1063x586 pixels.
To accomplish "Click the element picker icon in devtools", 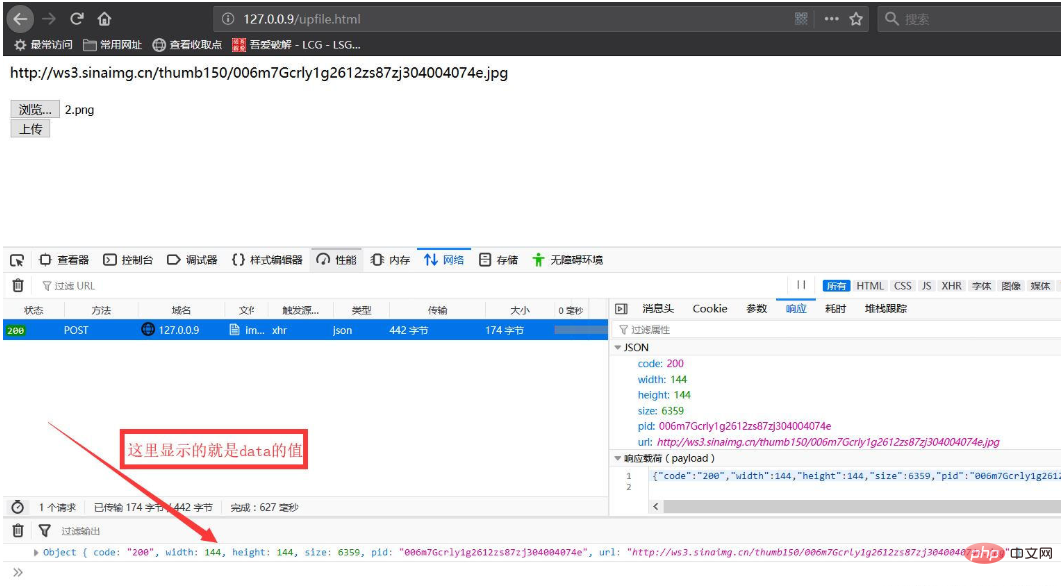I will click(x=17, y=260).
